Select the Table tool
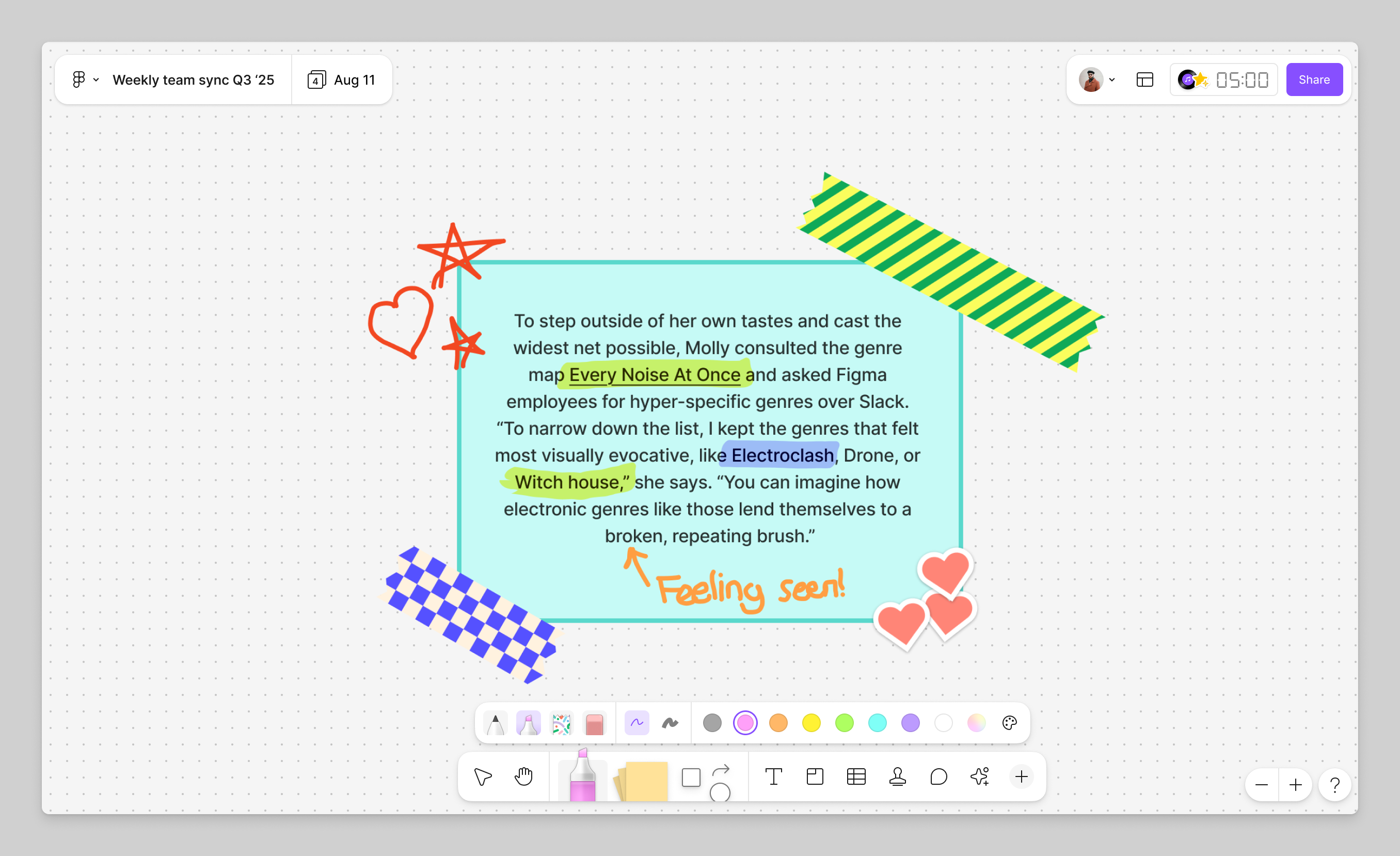The height and width of the screenshot is (856, 1400). (856, 776)
